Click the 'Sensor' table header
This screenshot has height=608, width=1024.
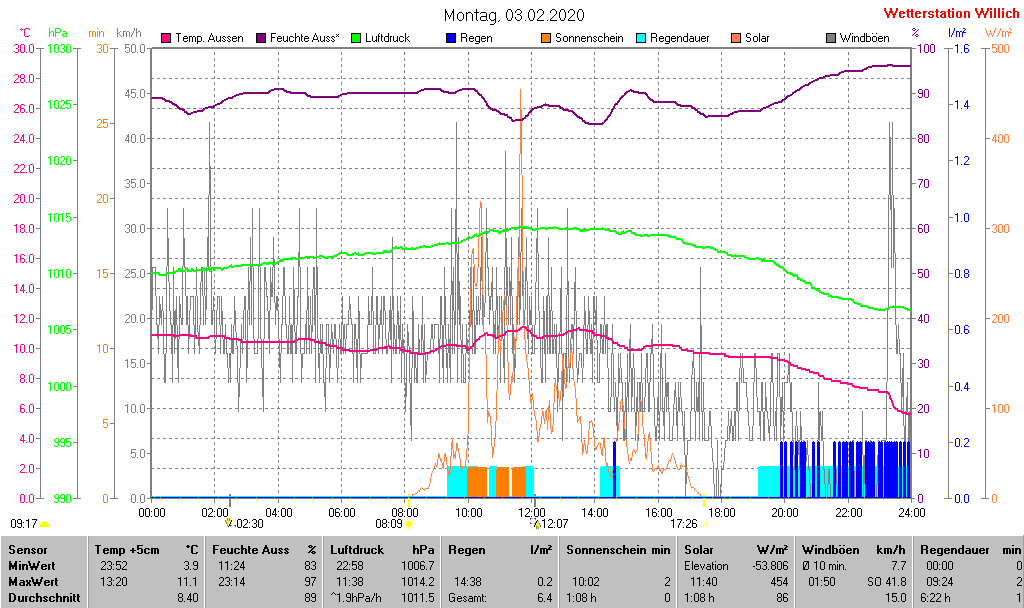click(x=28, y=550)
